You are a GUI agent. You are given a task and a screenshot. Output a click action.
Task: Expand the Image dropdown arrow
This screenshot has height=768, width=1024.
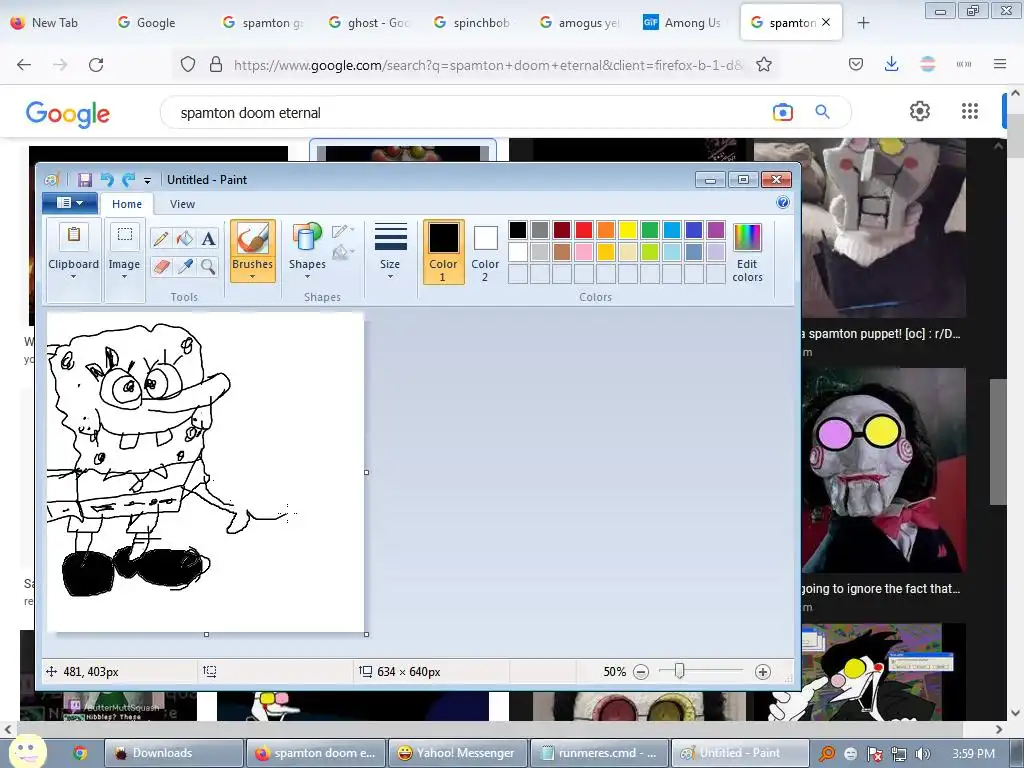[124, 276]
